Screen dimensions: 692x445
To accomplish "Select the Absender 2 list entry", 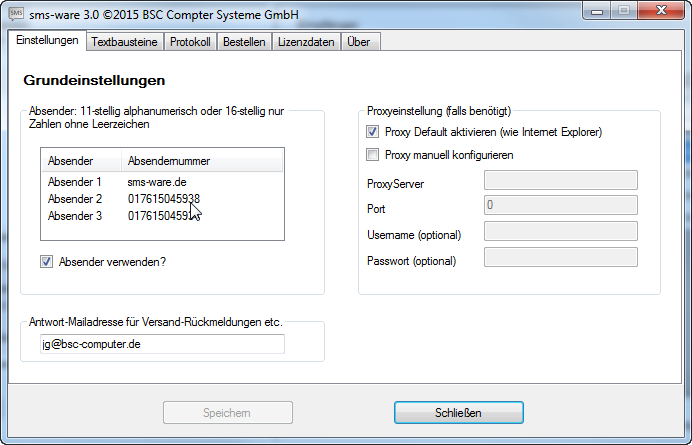I will (162, 199).
